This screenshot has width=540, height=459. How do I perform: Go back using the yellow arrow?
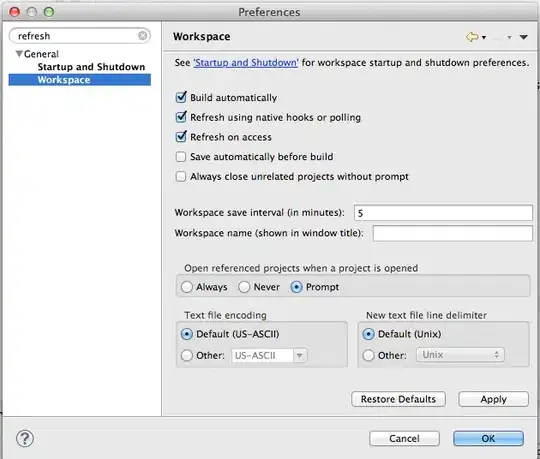coord(472,36)
